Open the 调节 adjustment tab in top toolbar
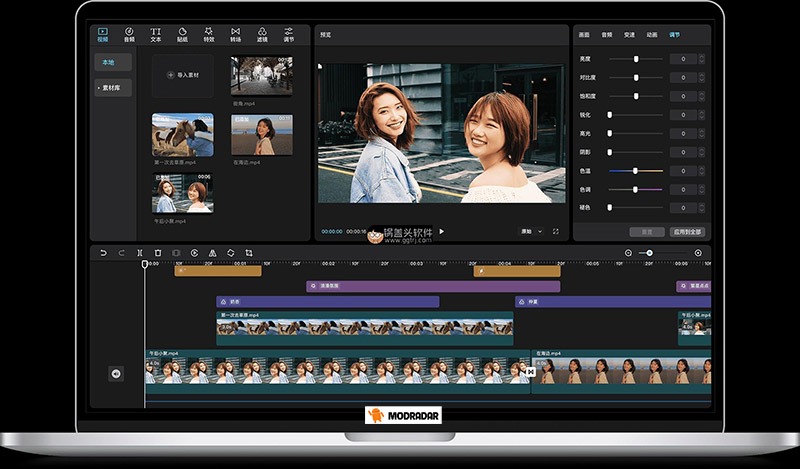 pyautogui.click(x=289, y=35)
